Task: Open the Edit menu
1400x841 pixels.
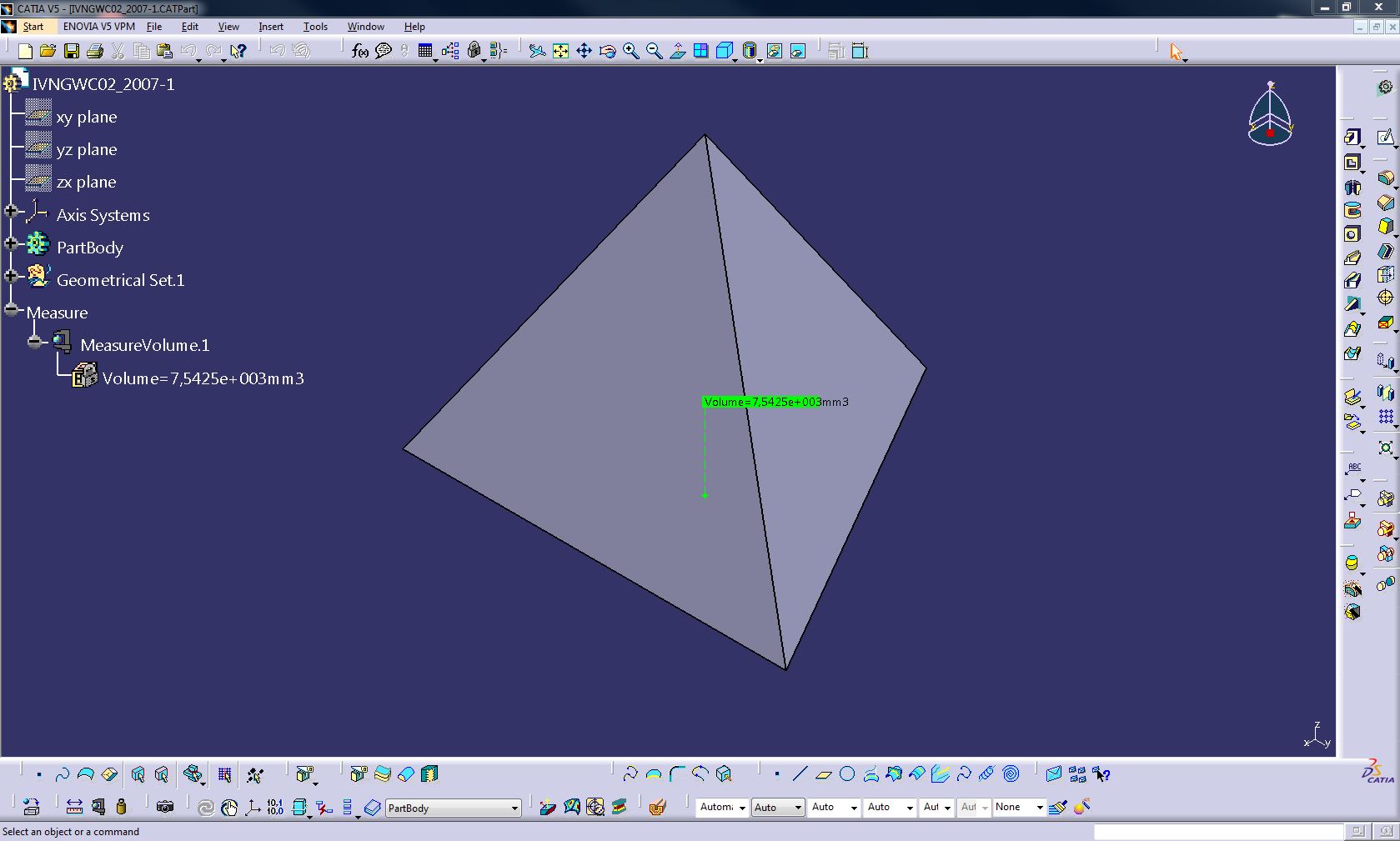Action: point(189,27)
